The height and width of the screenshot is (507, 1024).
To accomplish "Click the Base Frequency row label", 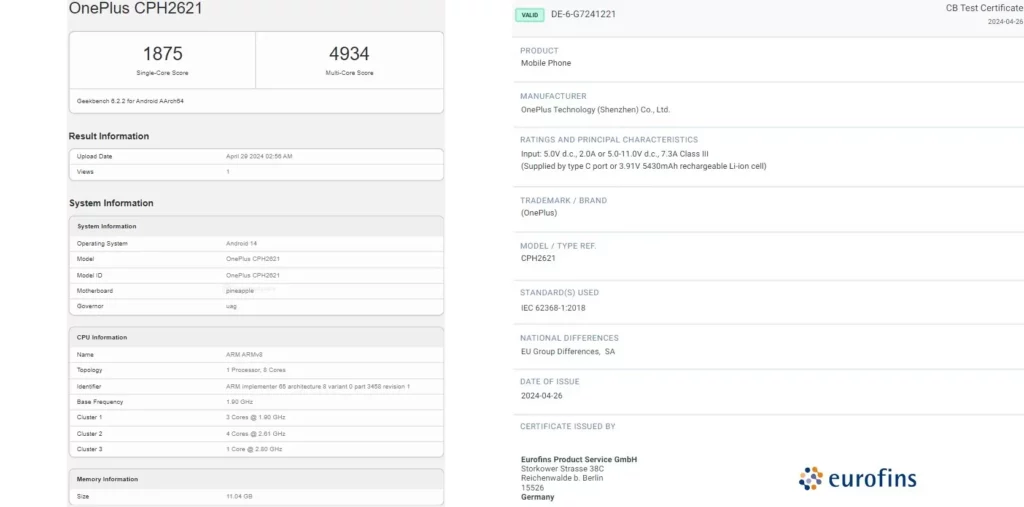I will pyautogui.click(x=100, y=402).
